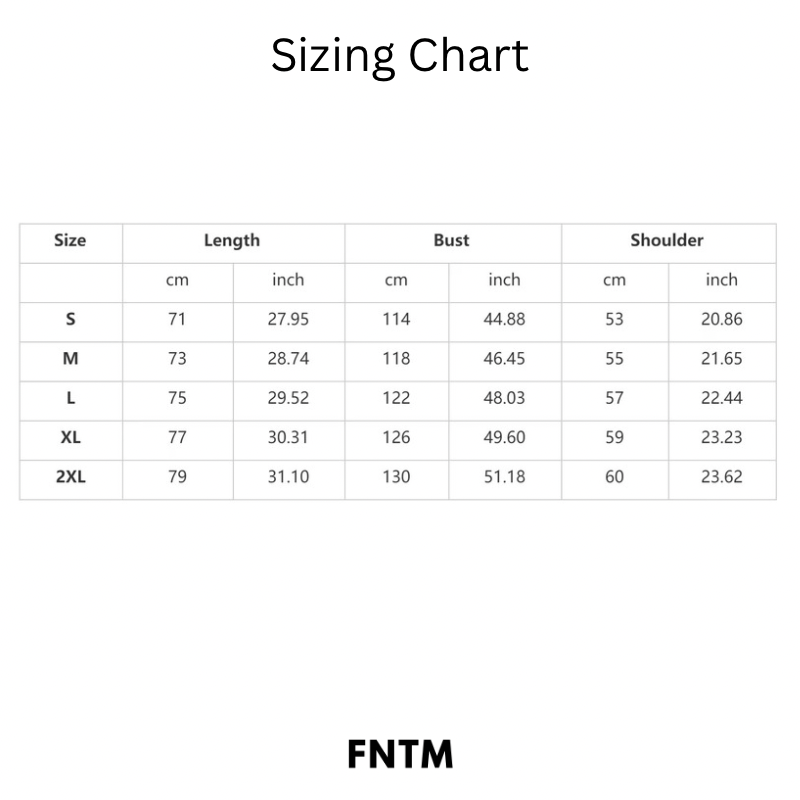The height and width of the screenshot is (800, 800).
Task: Click the S size row label
Action: coord(70,319)
